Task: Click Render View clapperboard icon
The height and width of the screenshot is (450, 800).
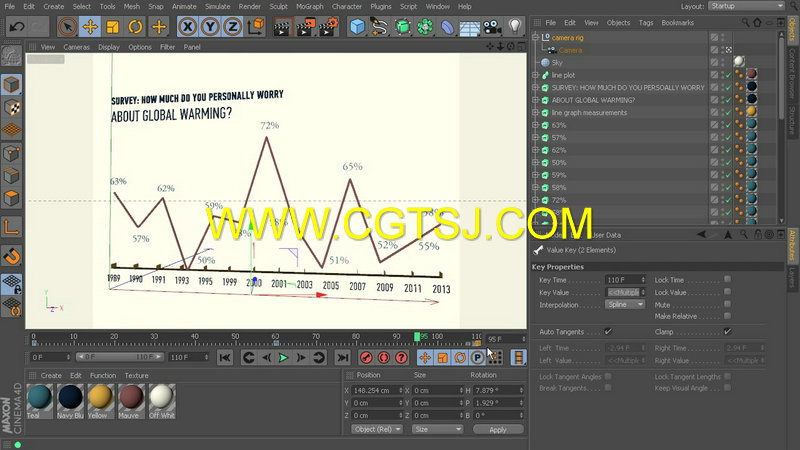Action: 282,26
